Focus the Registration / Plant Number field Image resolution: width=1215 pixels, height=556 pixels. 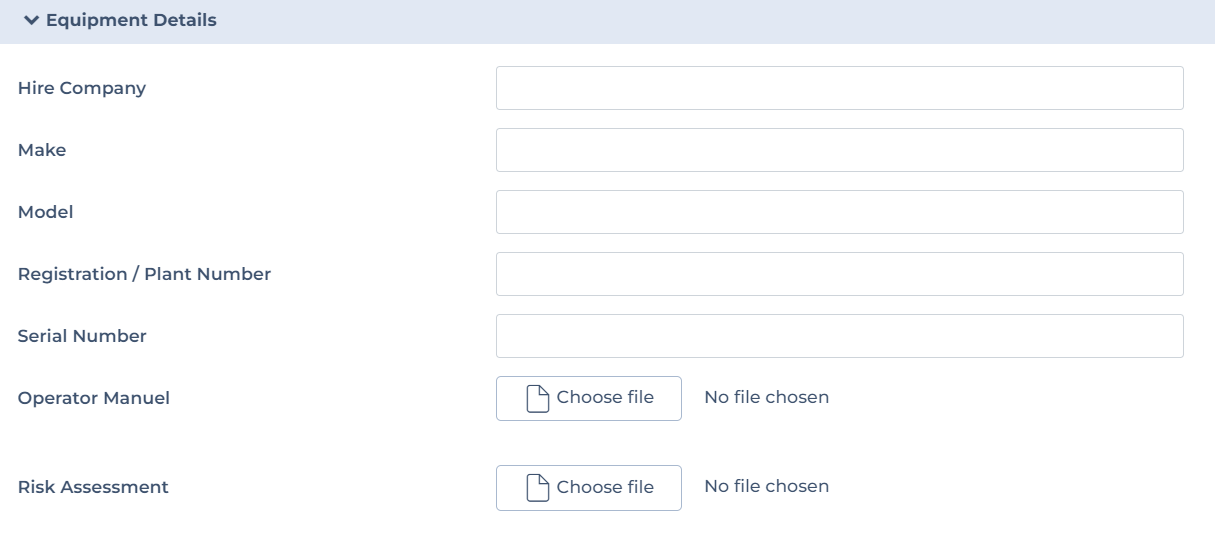point(840,274)
